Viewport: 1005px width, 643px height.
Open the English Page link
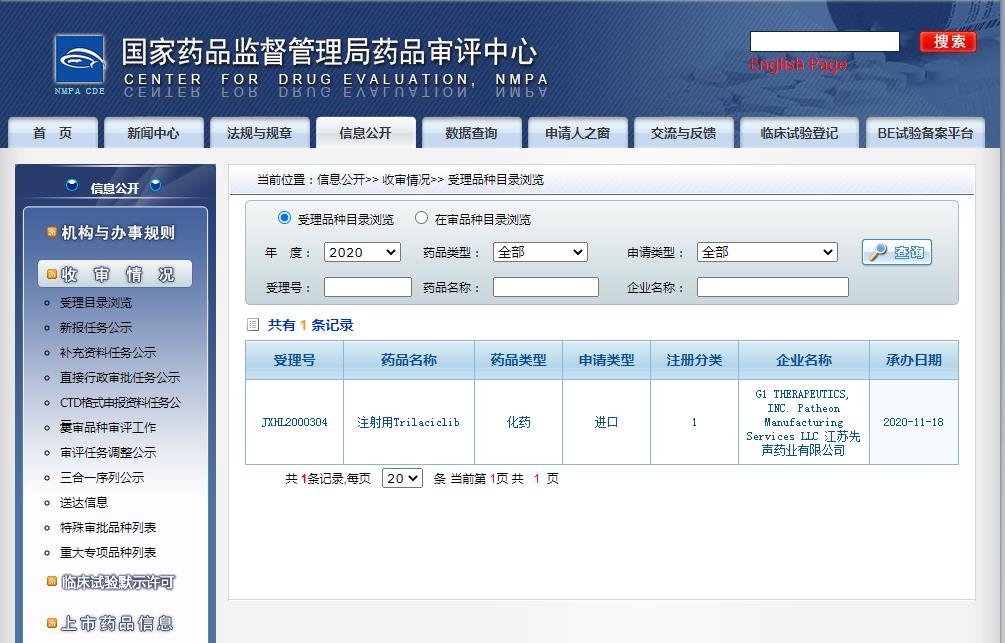pos(798,65)
